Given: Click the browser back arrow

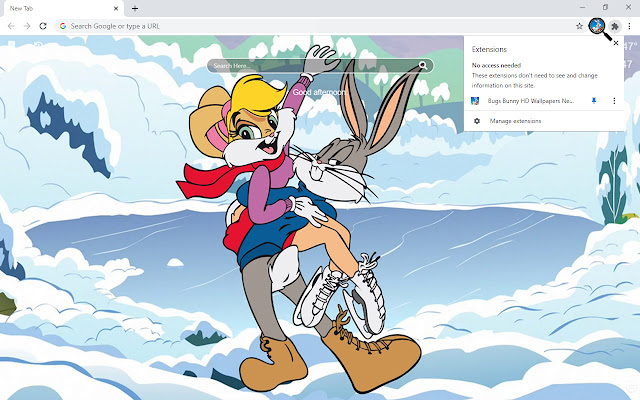Looking at the screenshot, I should pos(11,26).
